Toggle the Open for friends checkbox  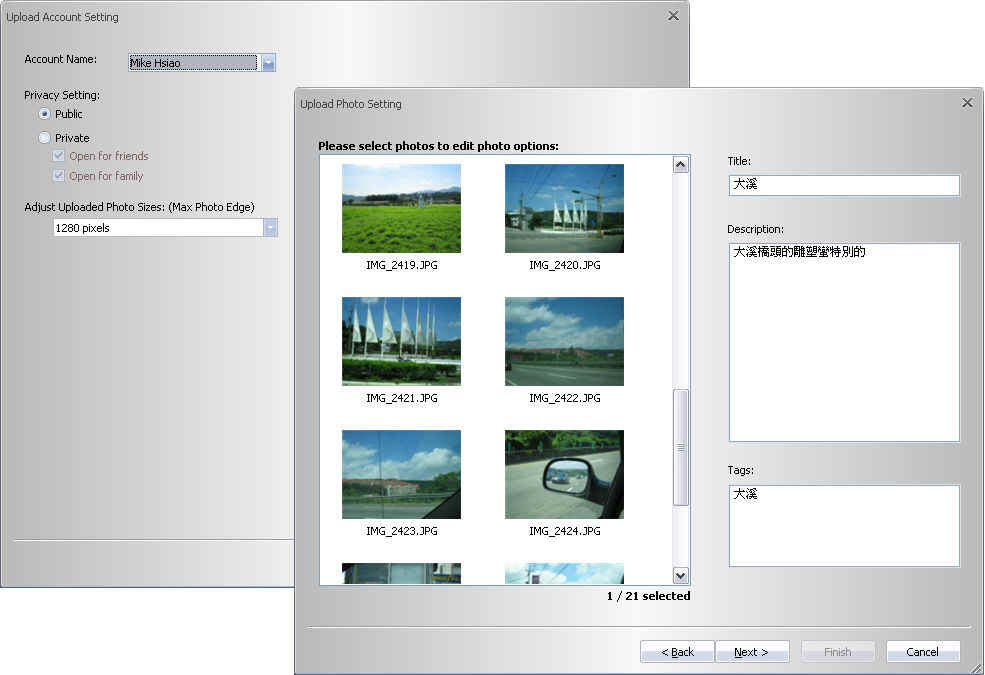tap(59, 156)
